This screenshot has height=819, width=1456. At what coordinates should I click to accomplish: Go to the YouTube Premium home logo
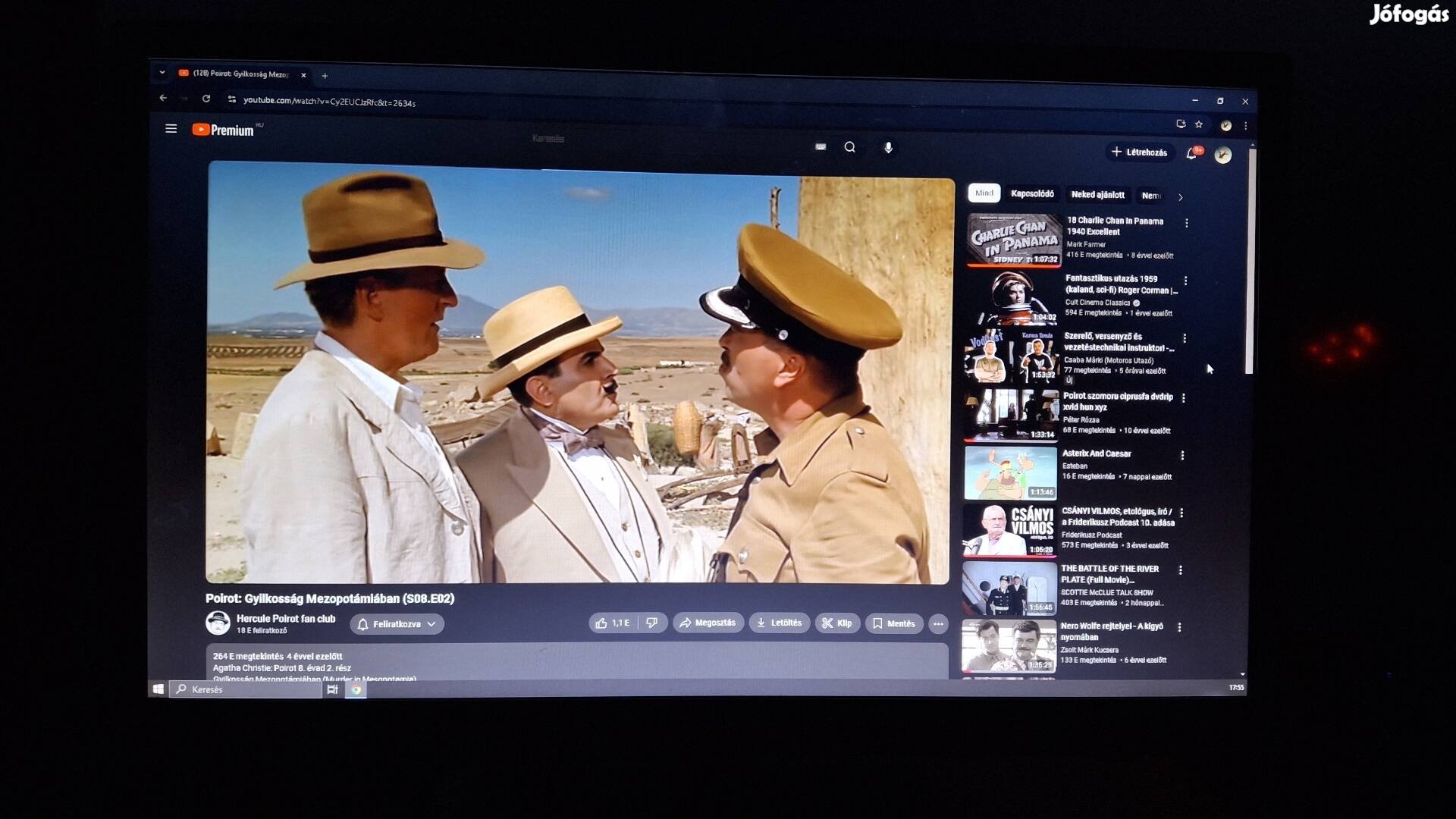(223, 130)
